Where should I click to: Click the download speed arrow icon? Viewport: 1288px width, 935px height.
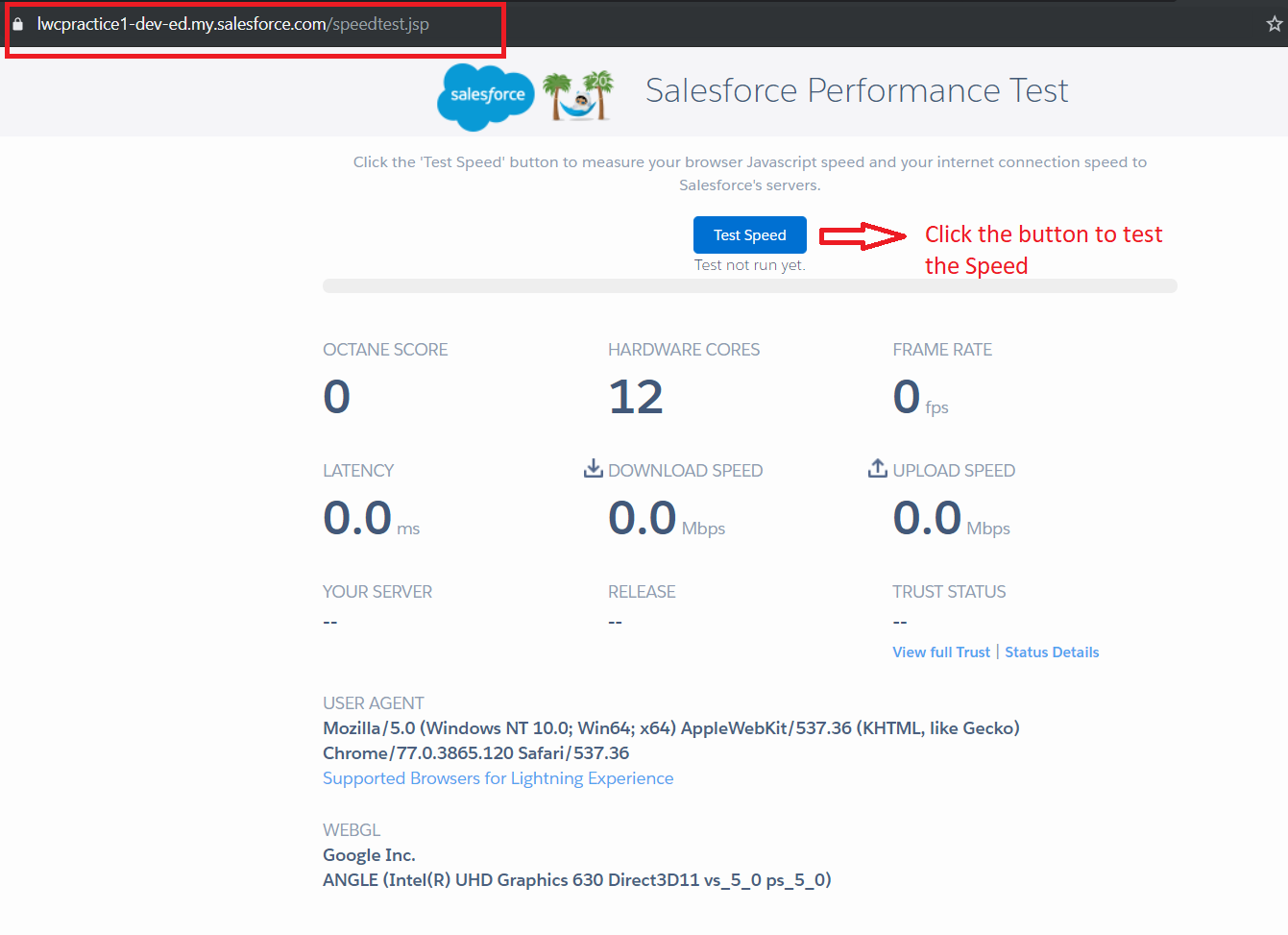pyautogui.click(x=594, y=468)
